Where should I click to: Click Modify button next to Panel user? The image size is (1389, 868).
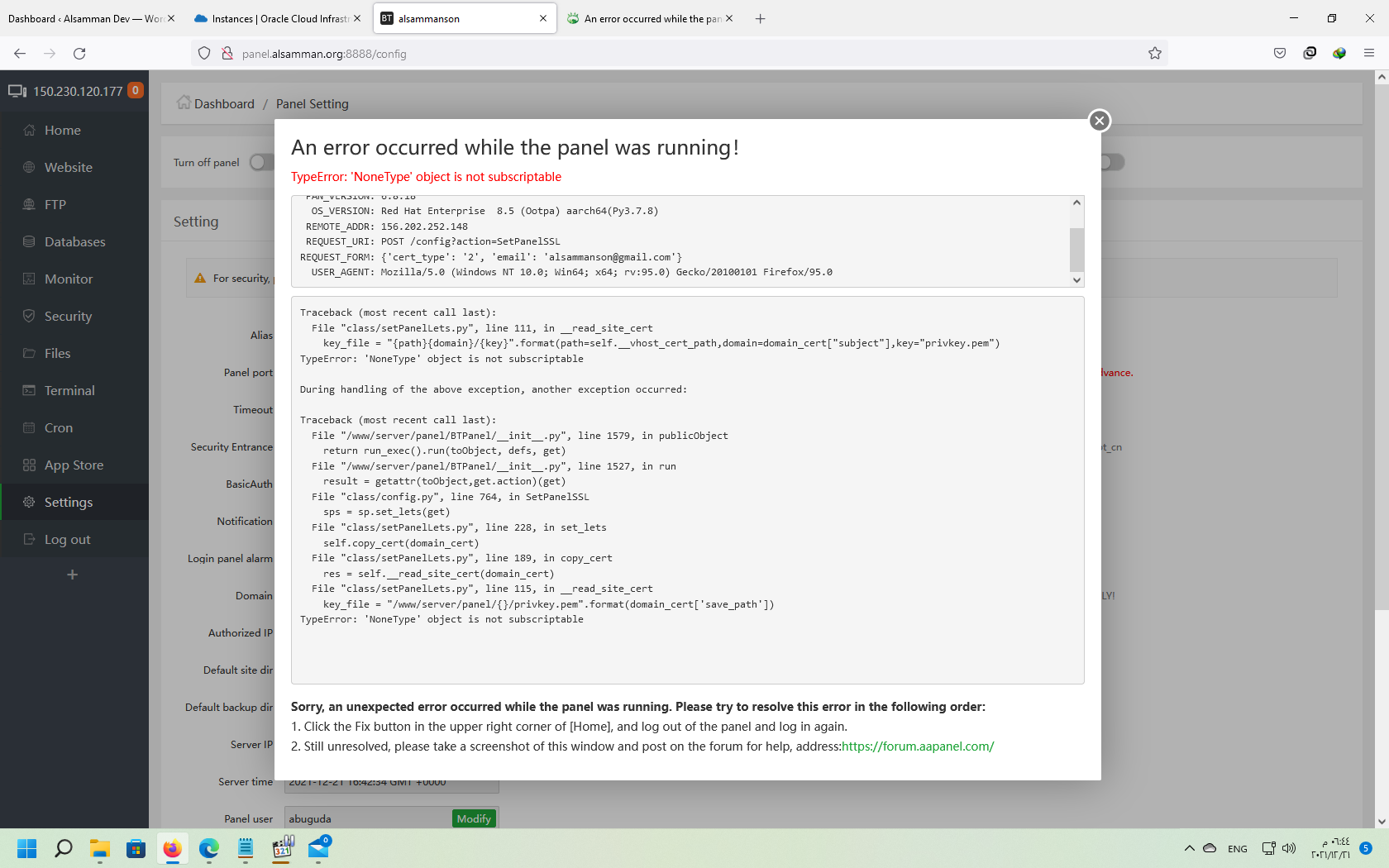coord(474,818)
